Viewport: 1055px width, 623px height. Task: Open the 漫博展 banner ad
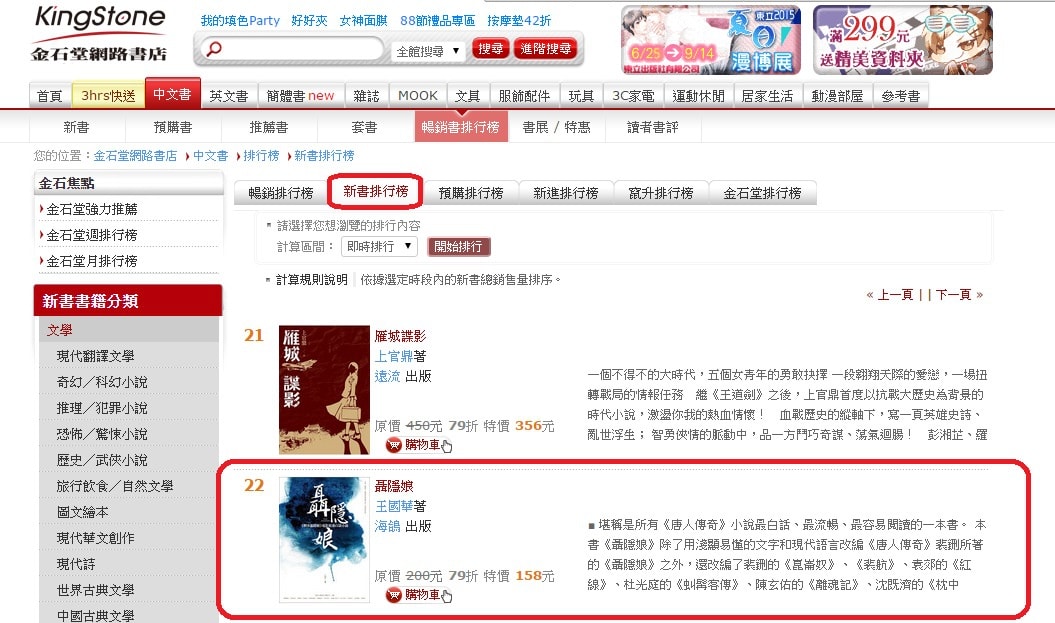point(711,40)
